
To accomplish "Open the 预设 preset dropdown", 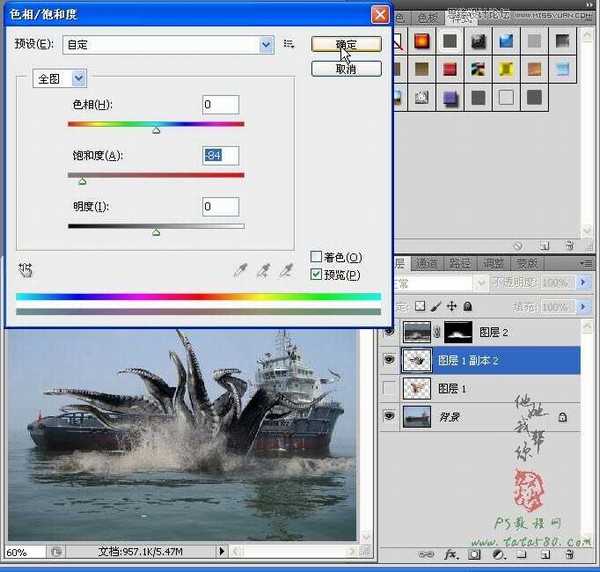I will (266, 44).
